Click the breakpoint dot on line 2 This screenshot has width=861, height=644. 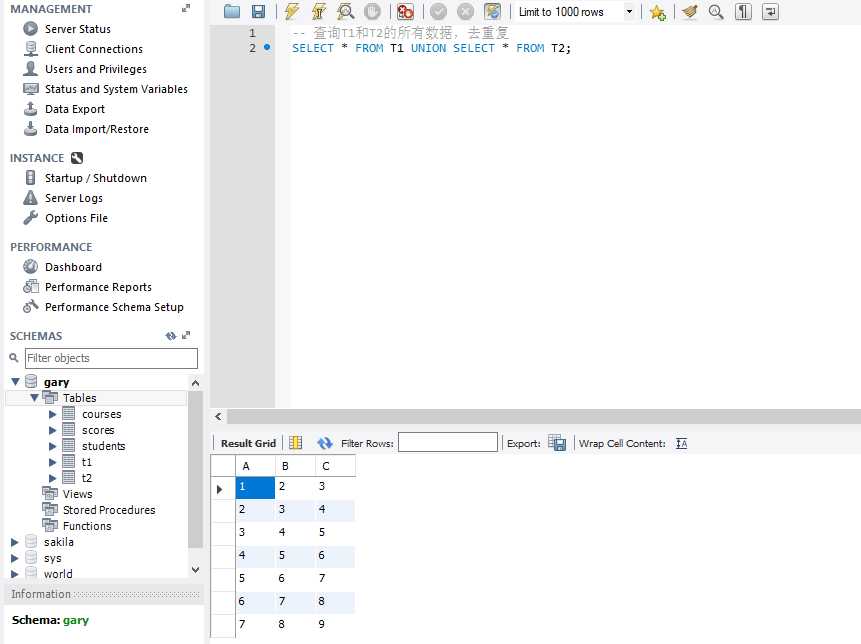(x=267, y=47)
